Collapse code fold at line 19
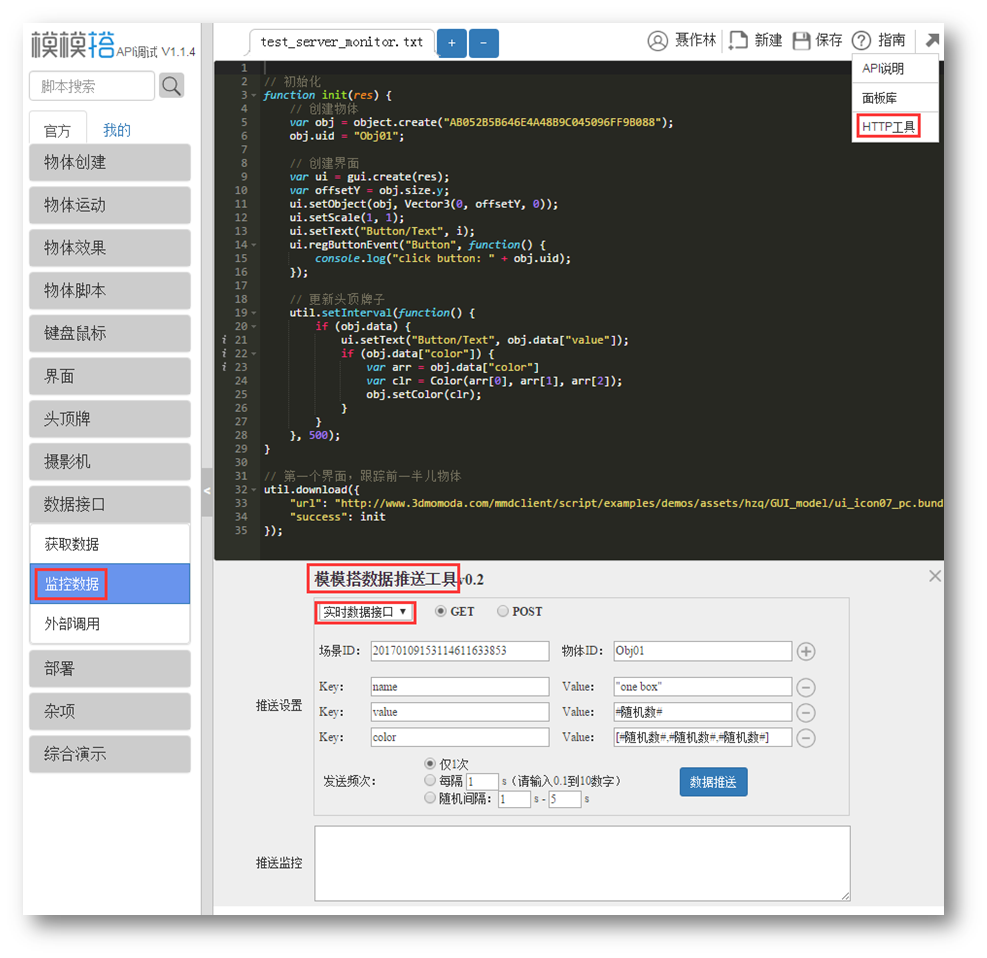The height and width of the screenshot is (958, 987). [x=254, y=313]
